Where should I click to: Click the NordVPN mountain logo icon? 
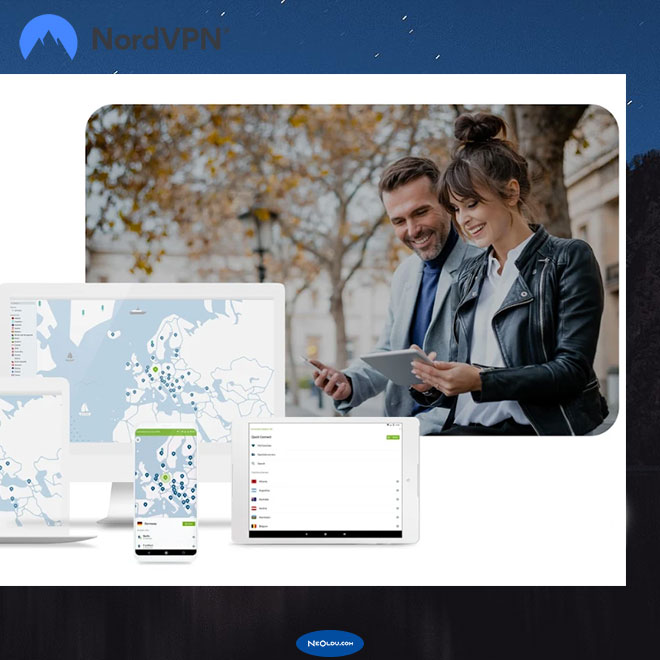click(x=48, y=39)
